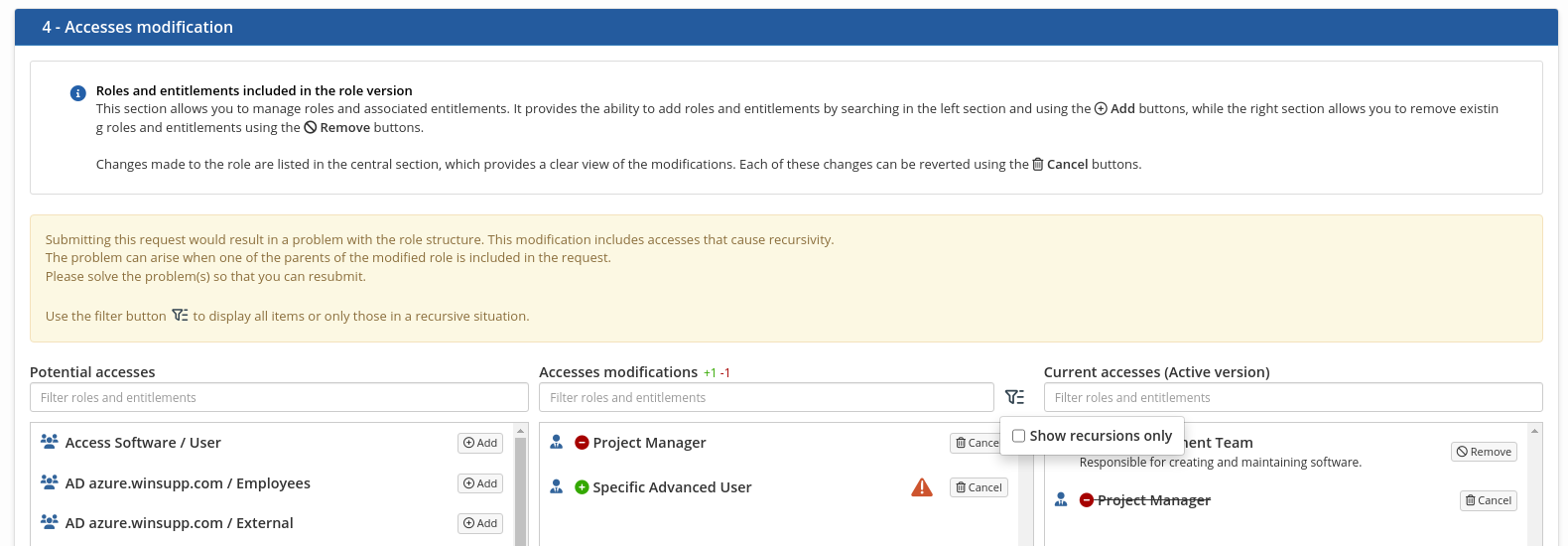
Task: Click the green plus icon on Specific Advanced User
Action: point(582,487)
